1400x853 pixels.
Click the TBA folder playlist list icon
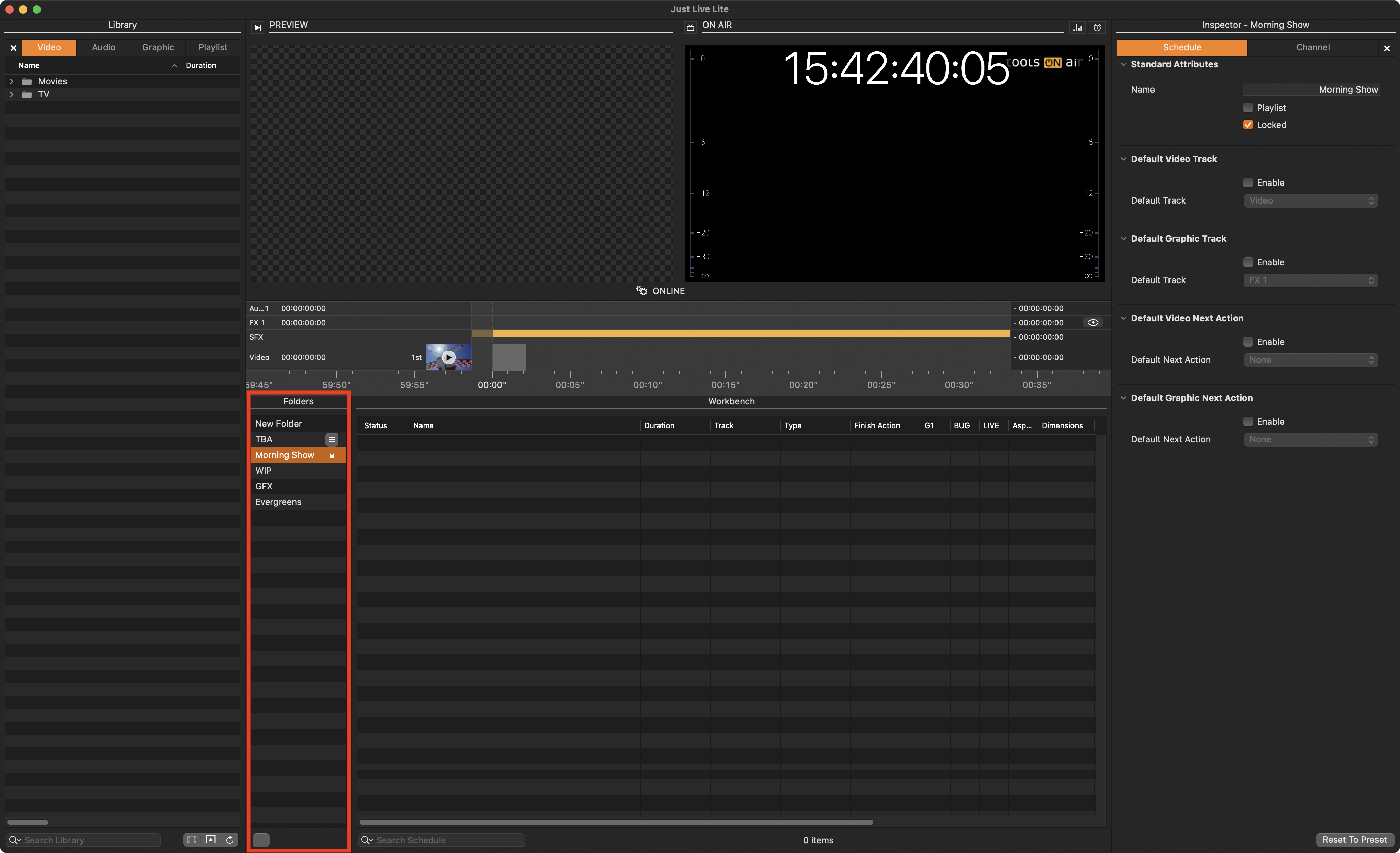(x=332, y=439)
